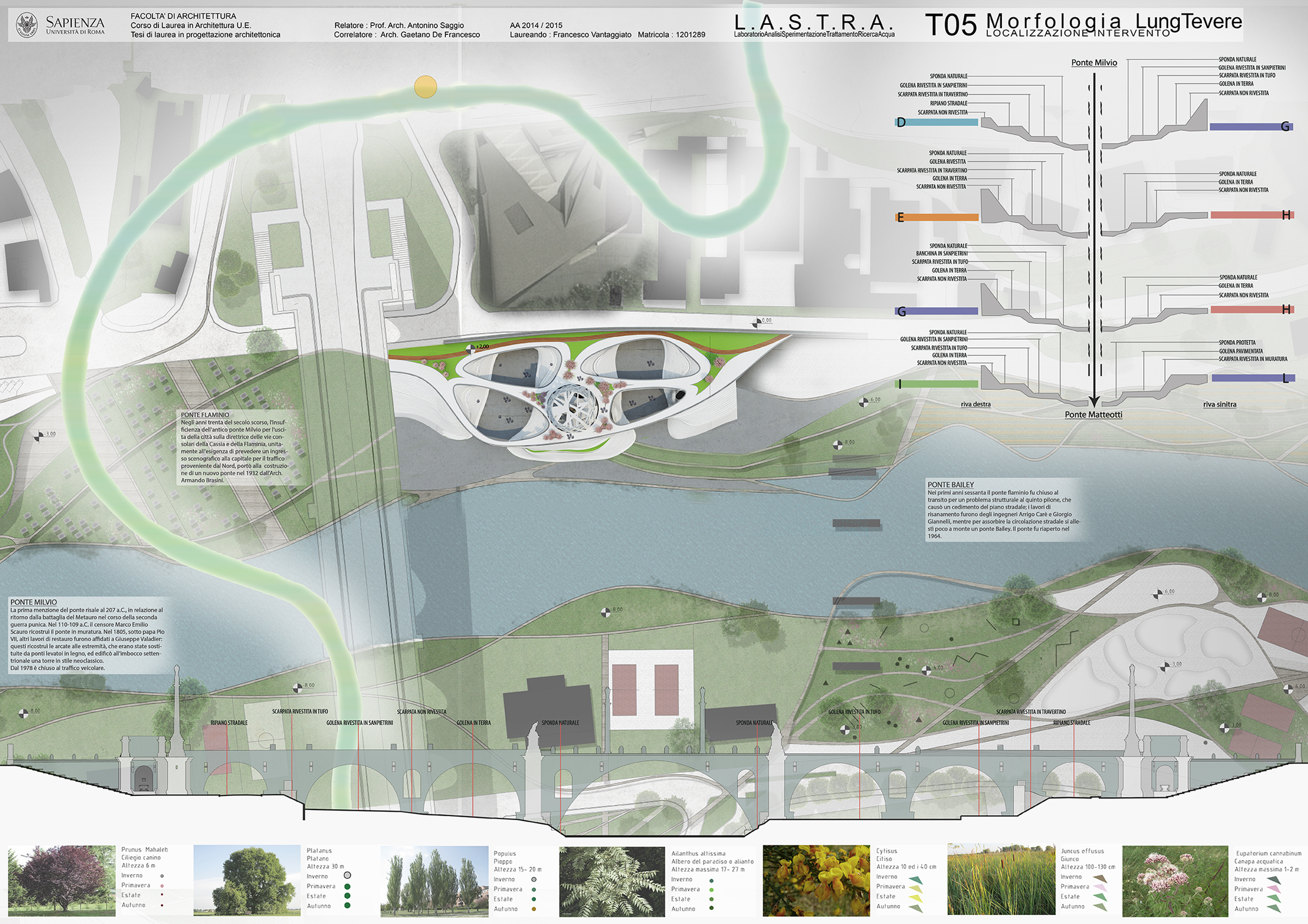The image size is (1308, 924).
Task: Select the green I section bar
Action: (x=936, y=384)
